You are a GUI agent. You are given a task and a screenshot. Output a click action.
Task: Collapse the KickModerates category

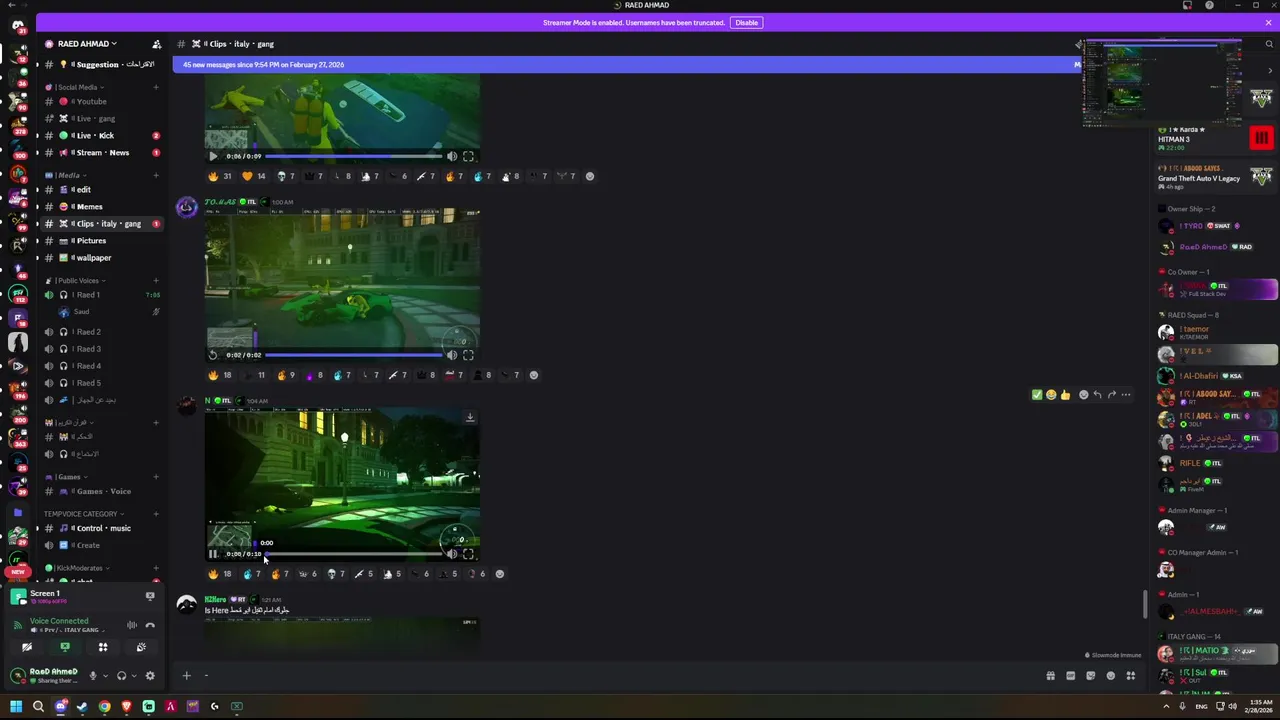pos(79,567)
